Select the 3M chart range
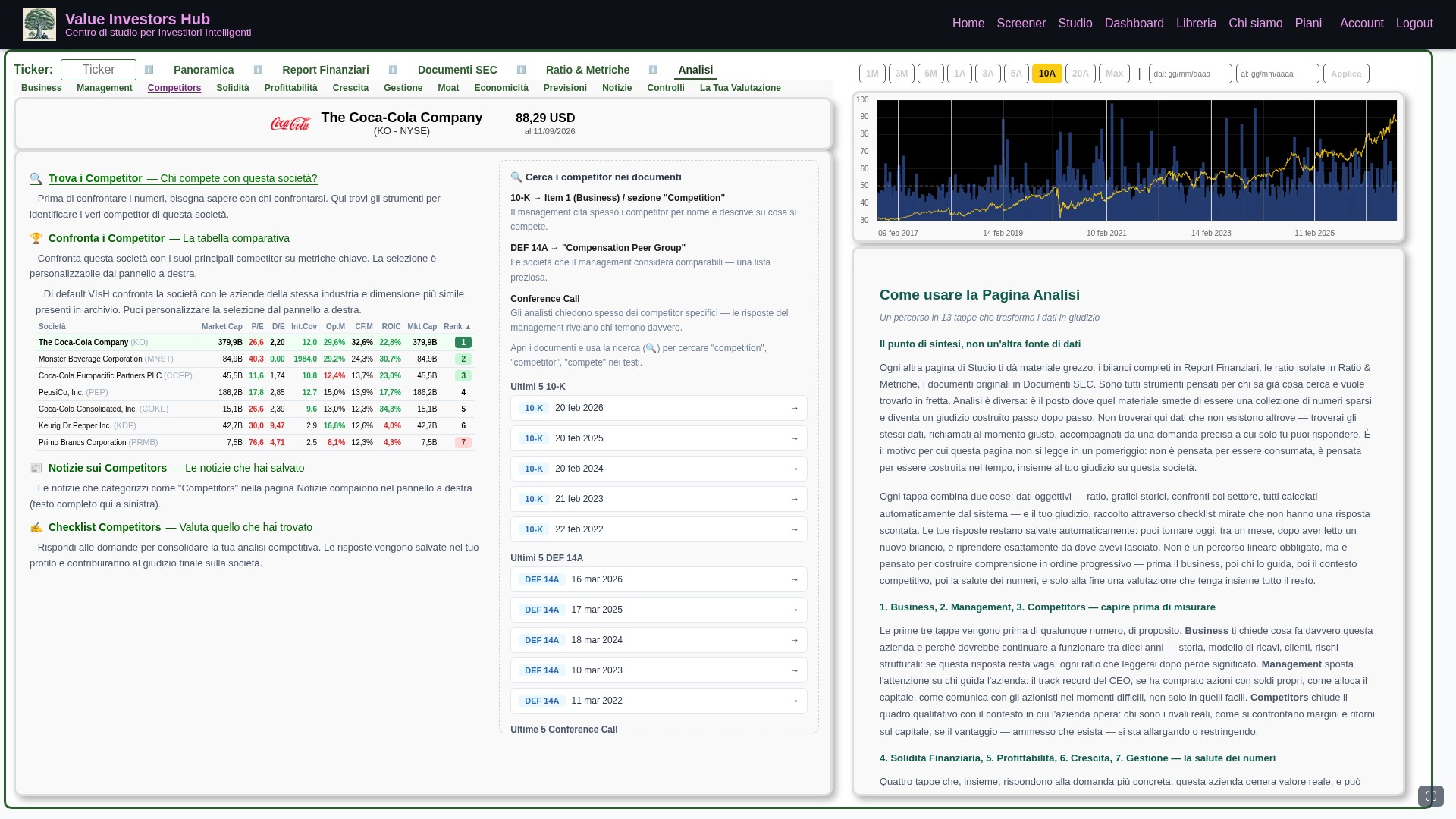Viewport: 1456px width, 819px height. (902, 74)
